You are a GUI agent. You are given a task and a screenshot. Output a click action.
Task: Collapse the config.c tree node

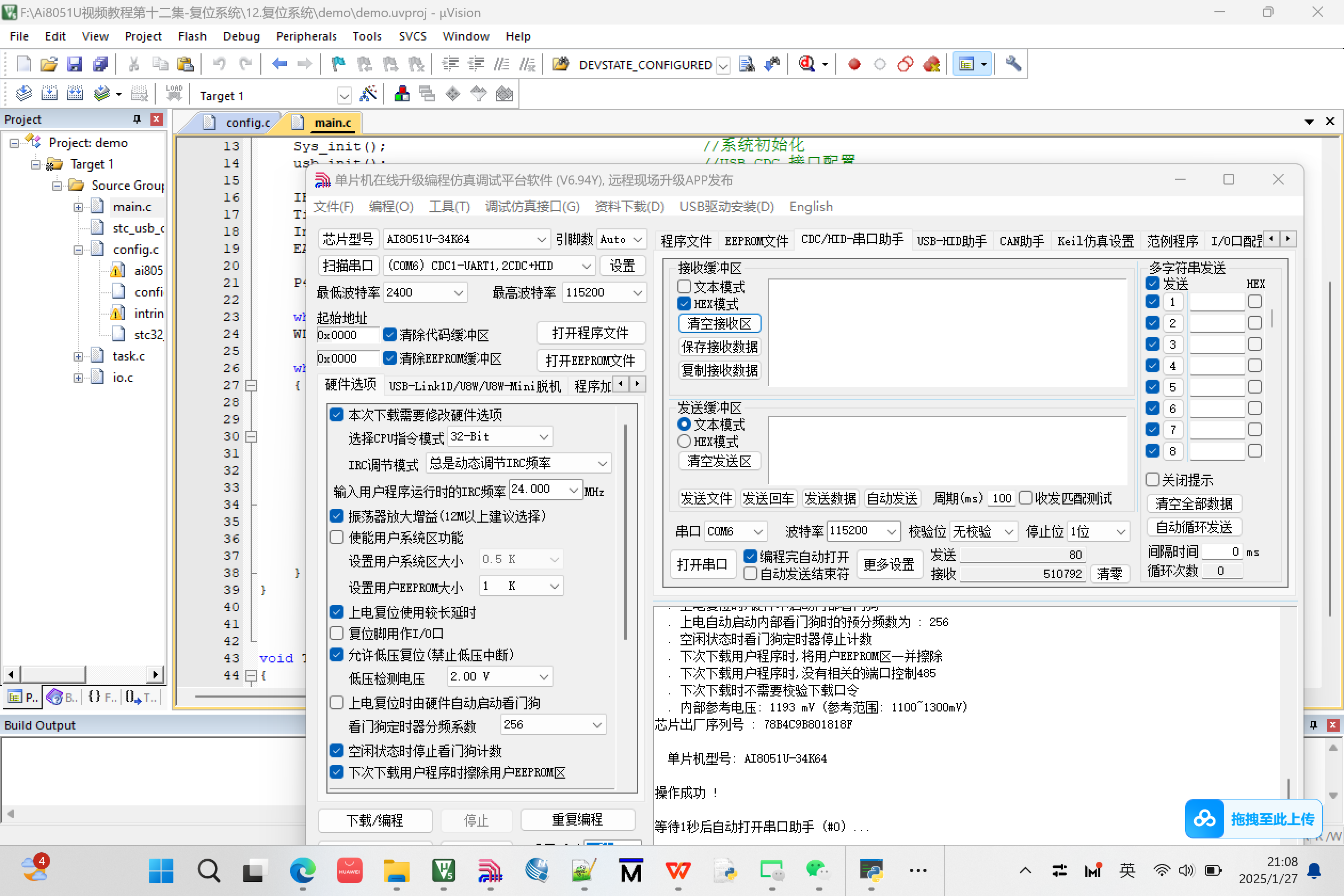(78, 250)
